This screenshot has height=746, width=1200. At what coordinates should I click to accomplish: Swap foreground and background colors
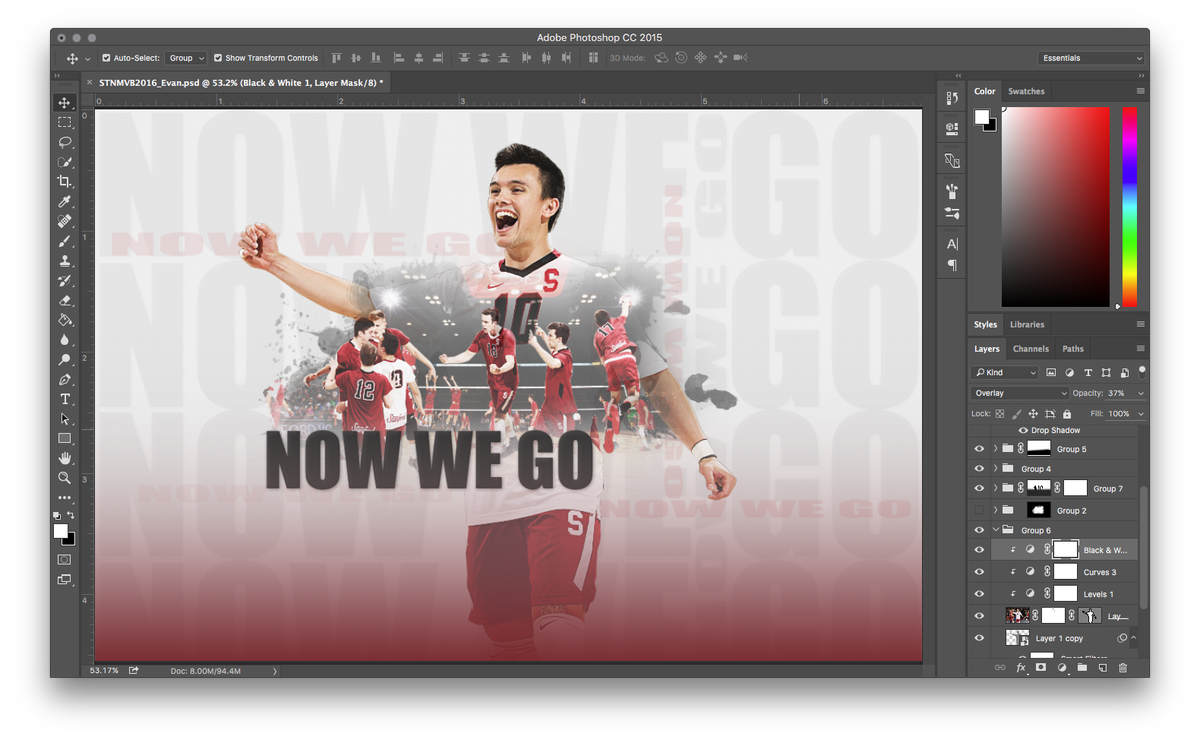(x=71, y=515)
